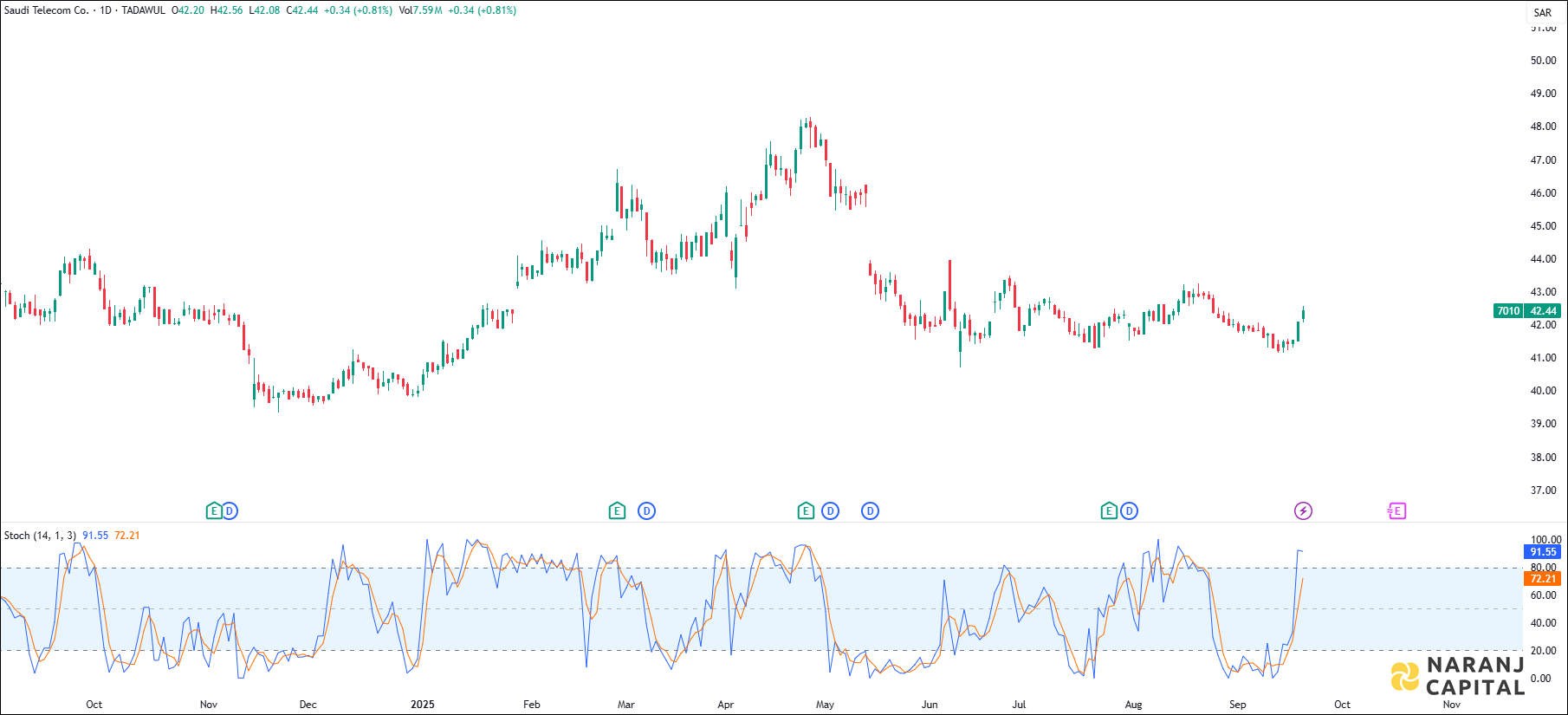
Task: Click the Feb label on time axis
Action: [x=532, y=705]
